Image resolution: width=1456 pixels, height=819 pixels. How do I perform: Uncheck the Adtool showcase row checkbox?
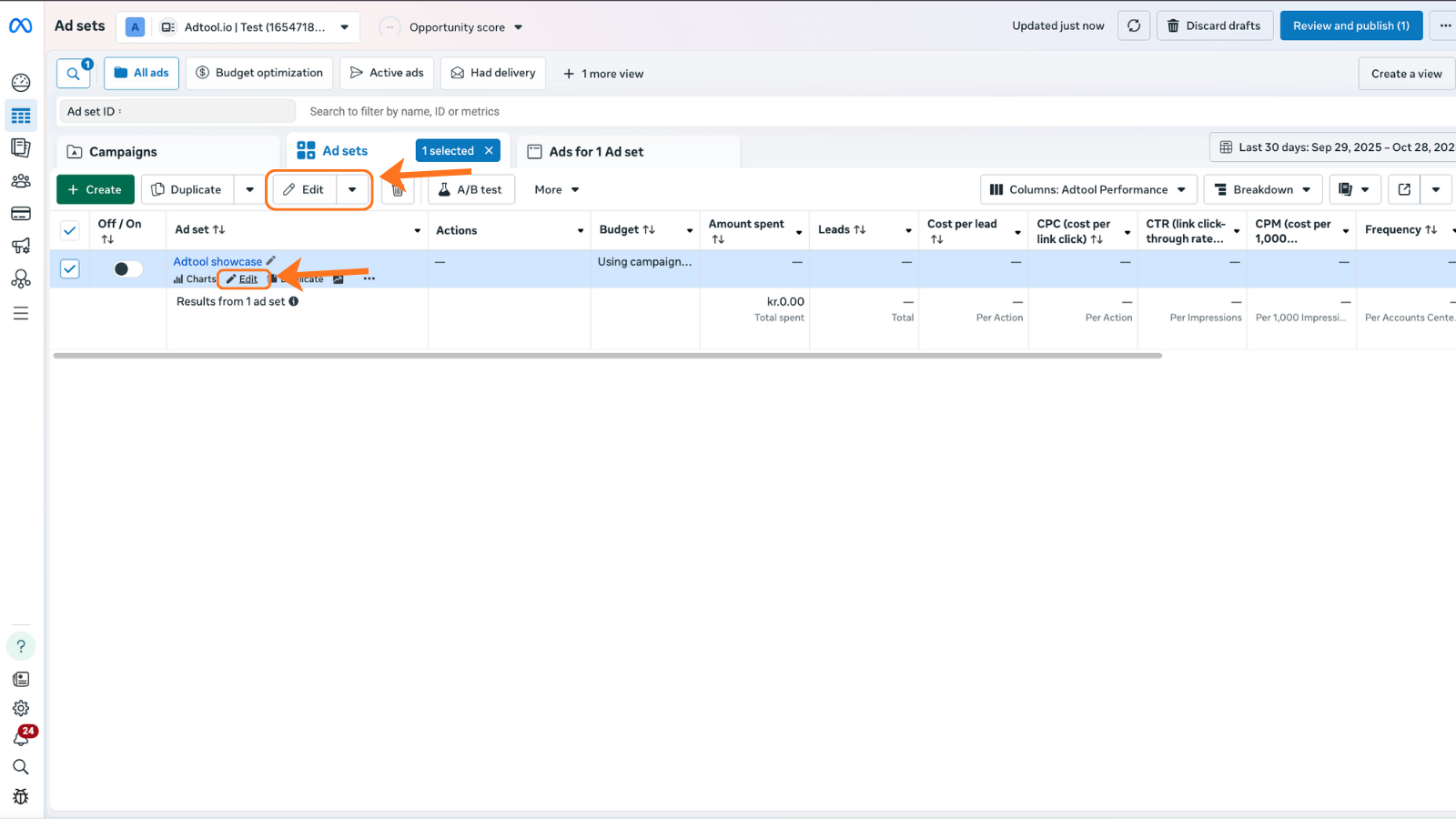click(x=70, y=268)
